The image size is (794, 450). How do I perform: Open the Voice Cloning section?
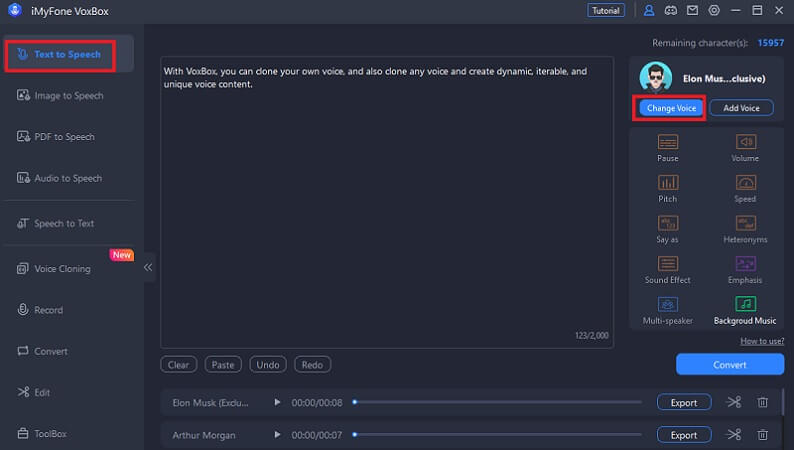(x=54, y=269)
